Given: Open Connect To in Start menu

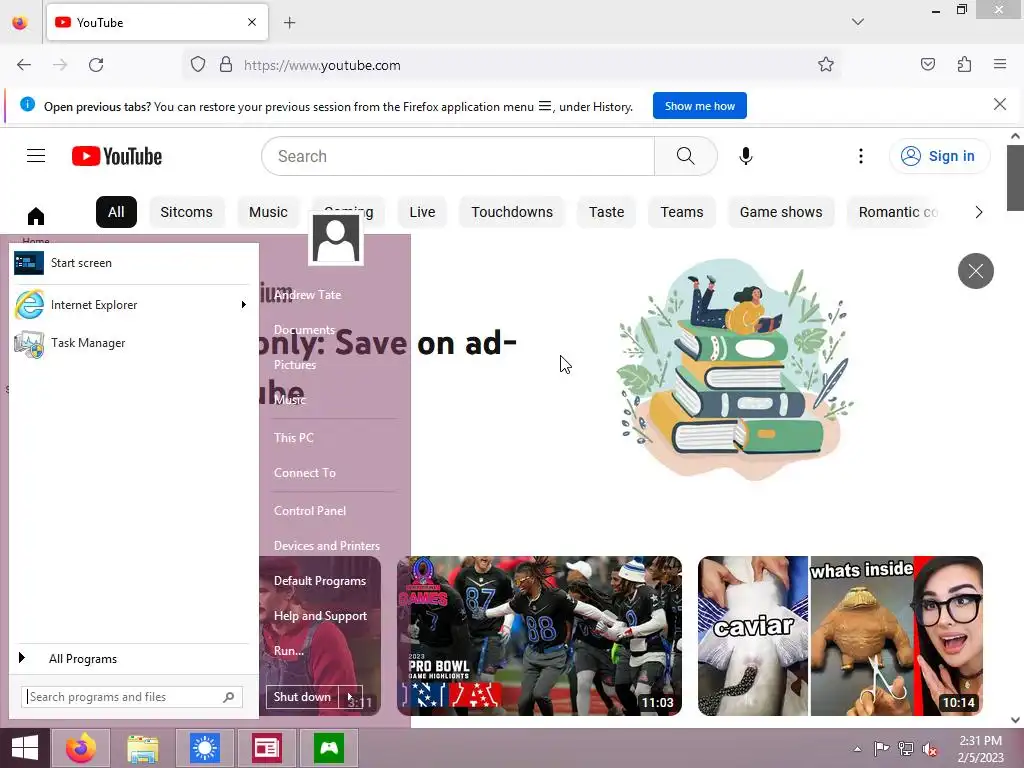Looking at the screenshot, I should [304, 473].
